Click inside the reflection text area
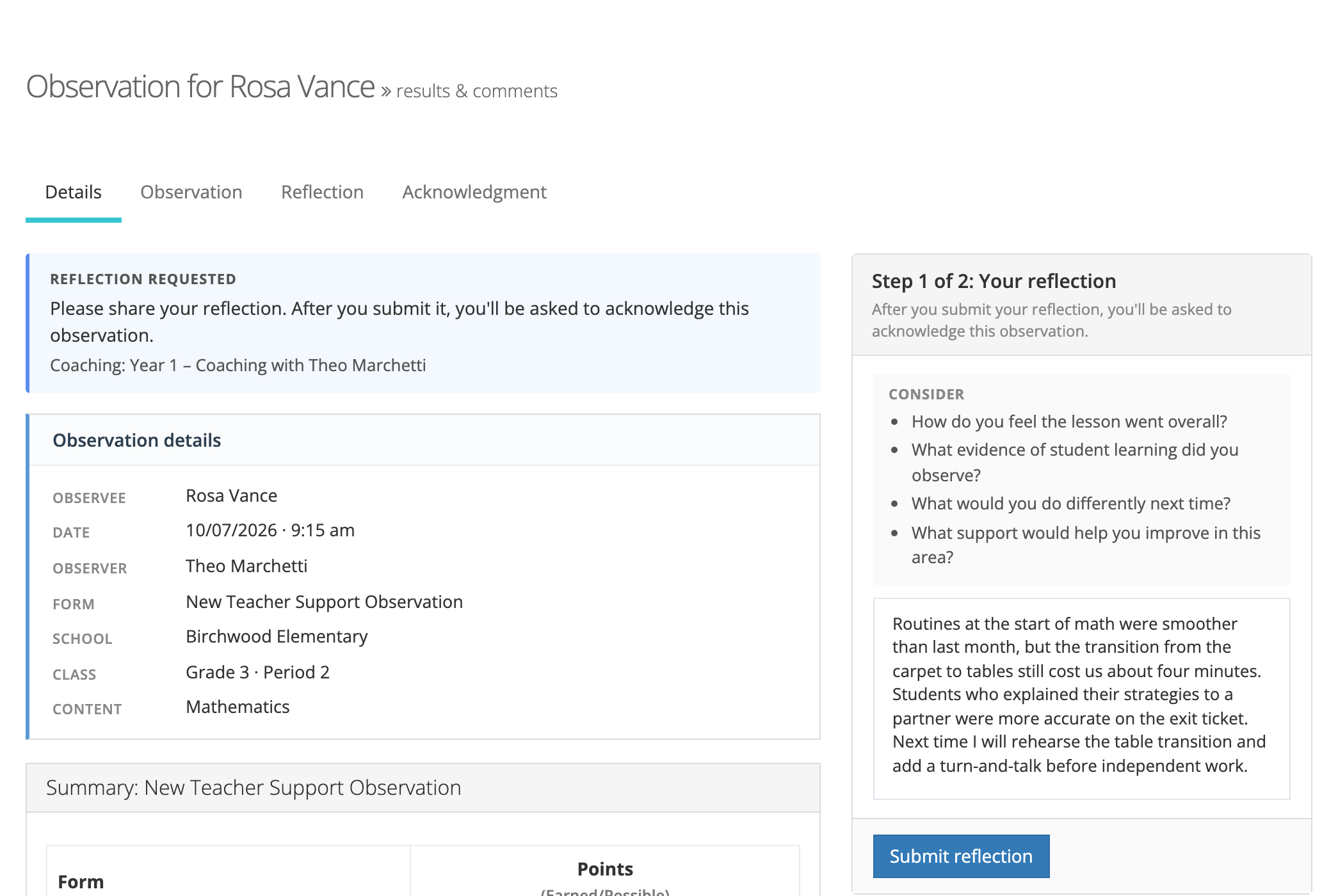This screenshot has width=1338, height=896. click(x=1081, y=699)
